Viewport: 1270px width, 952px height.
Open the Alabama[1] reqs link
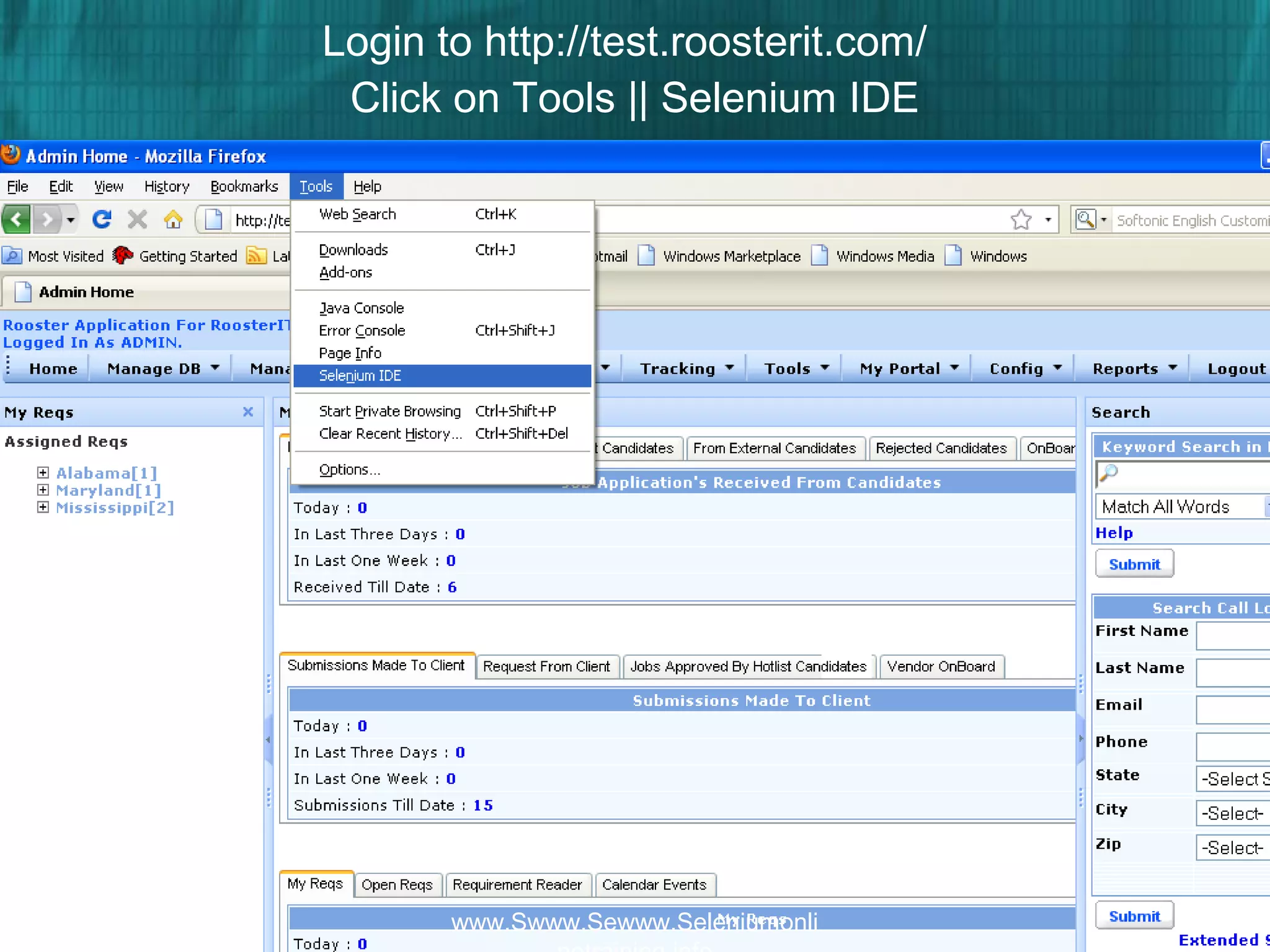[107, 473]
